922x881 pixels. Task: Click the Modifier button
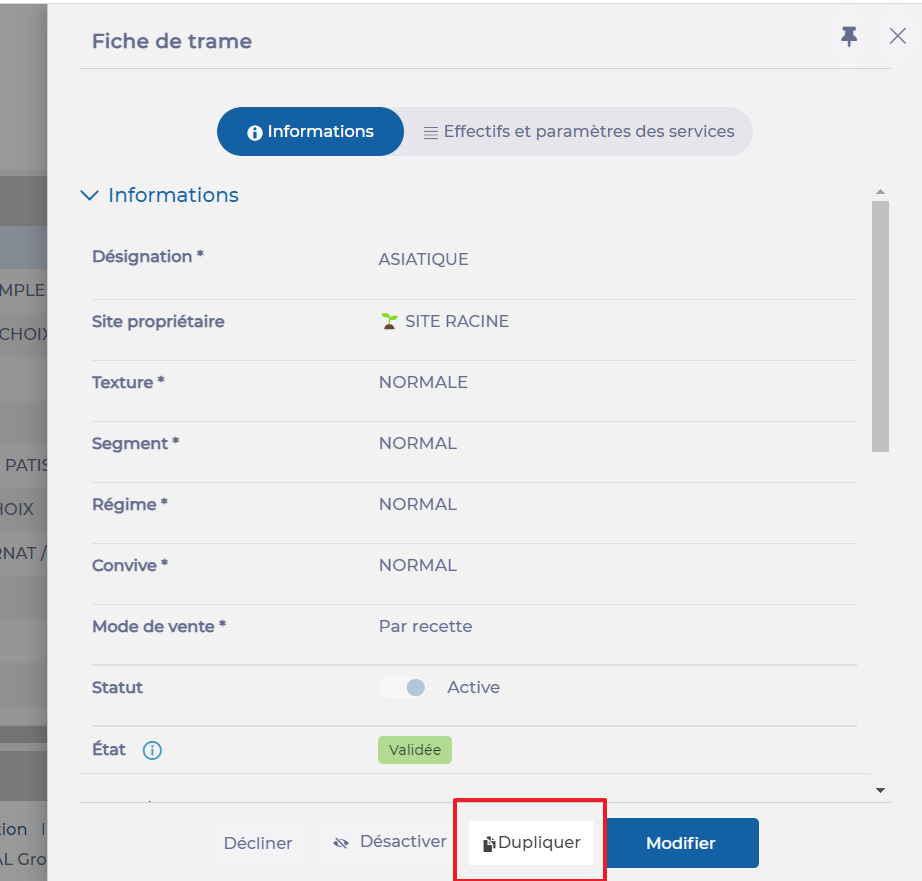[x=681, y=843]
